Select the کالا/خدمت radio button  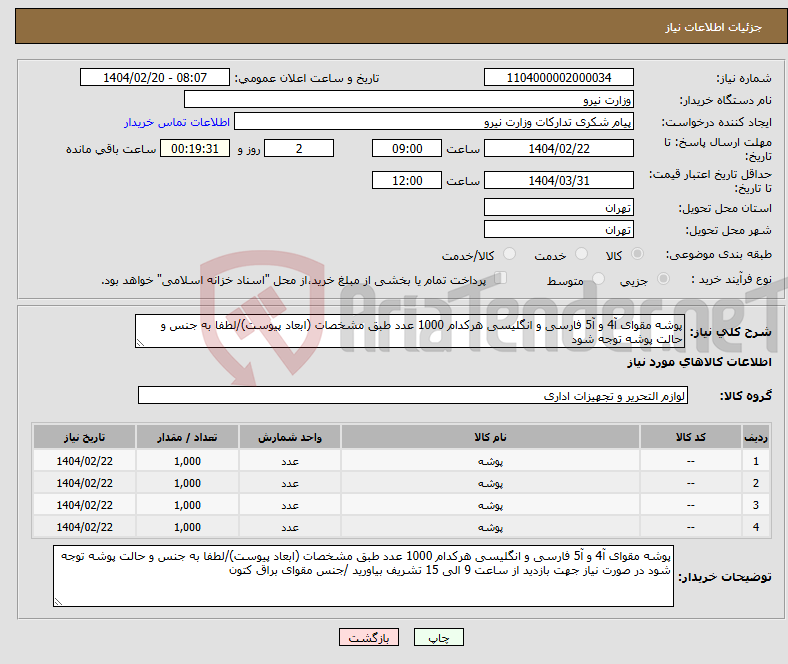(x=509, y=254)
